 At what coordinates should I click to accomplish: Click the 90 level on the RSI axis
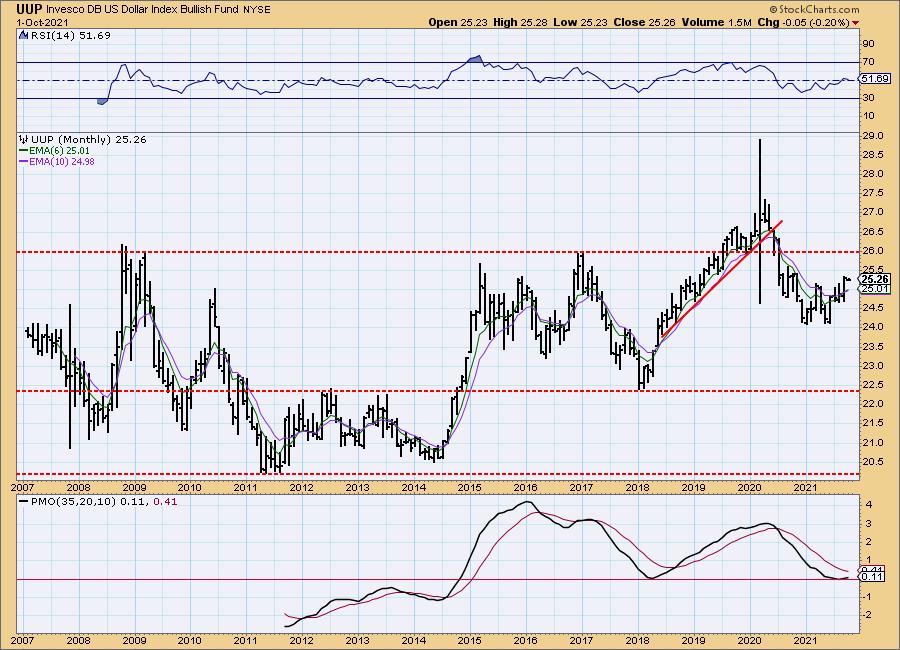[868, 44]
